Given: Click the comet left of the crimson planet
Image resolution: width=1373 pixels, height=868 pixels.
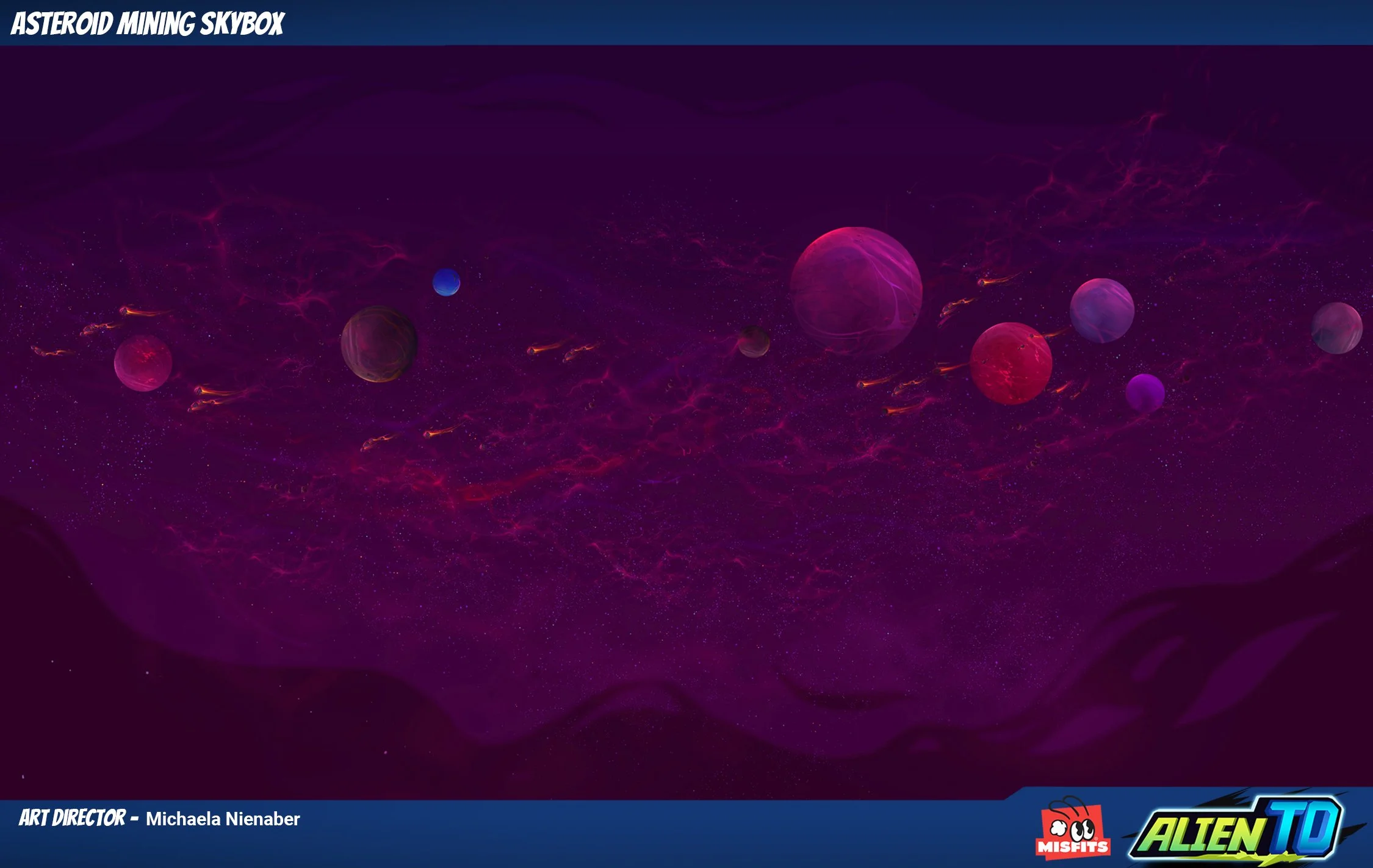Looking at the screenshot, I should click(x=947, y=368).
